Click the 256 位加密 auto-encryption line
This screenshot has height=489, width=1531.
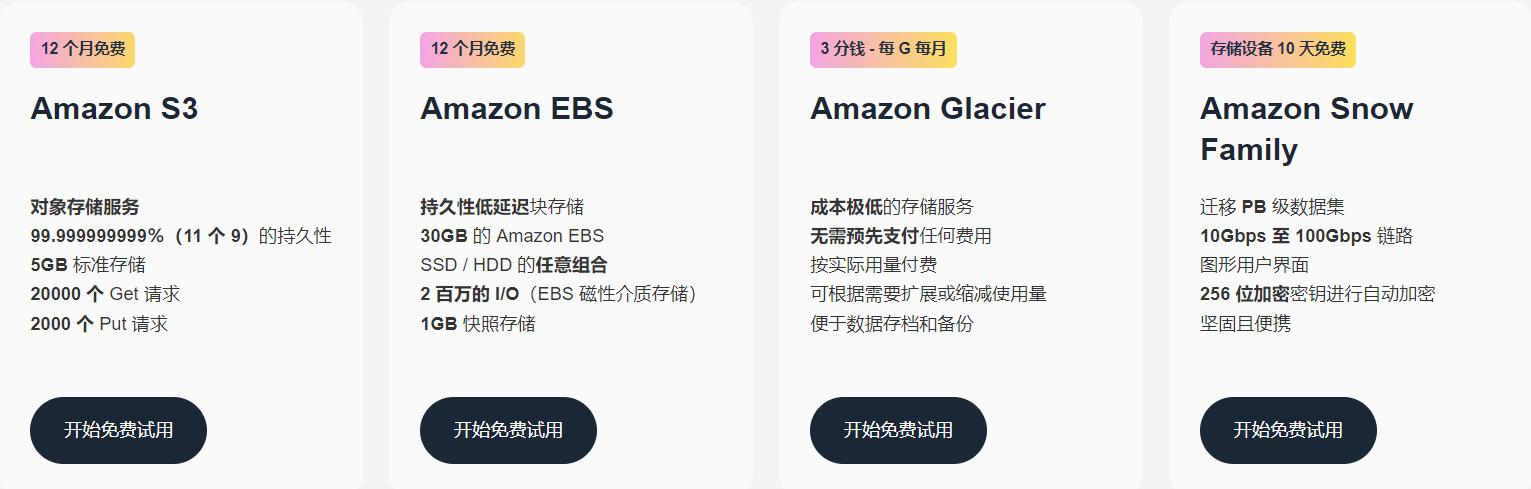(x=1317, y=294)
